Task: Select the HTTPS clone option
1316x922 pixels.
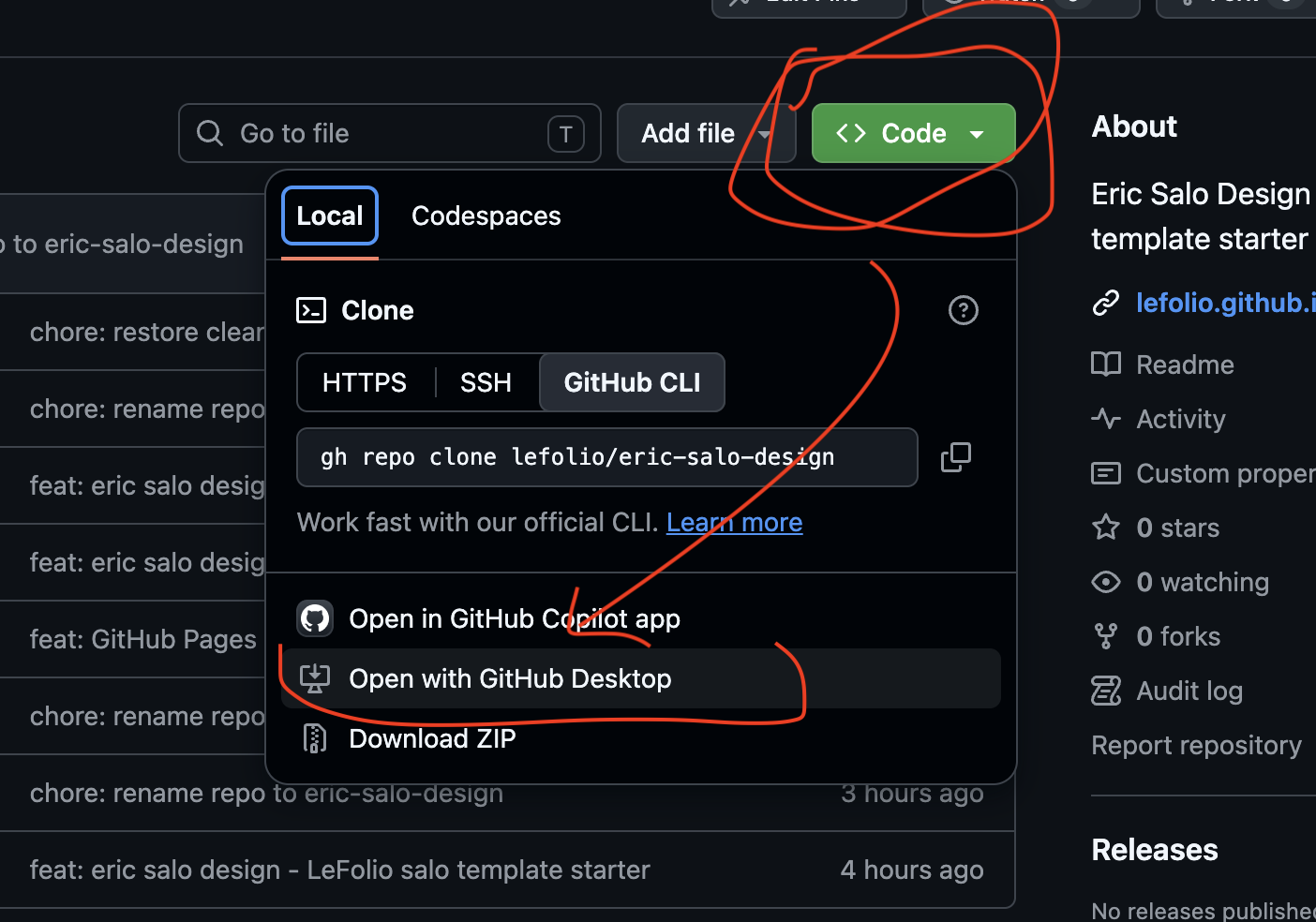Action: coord(365,382)
